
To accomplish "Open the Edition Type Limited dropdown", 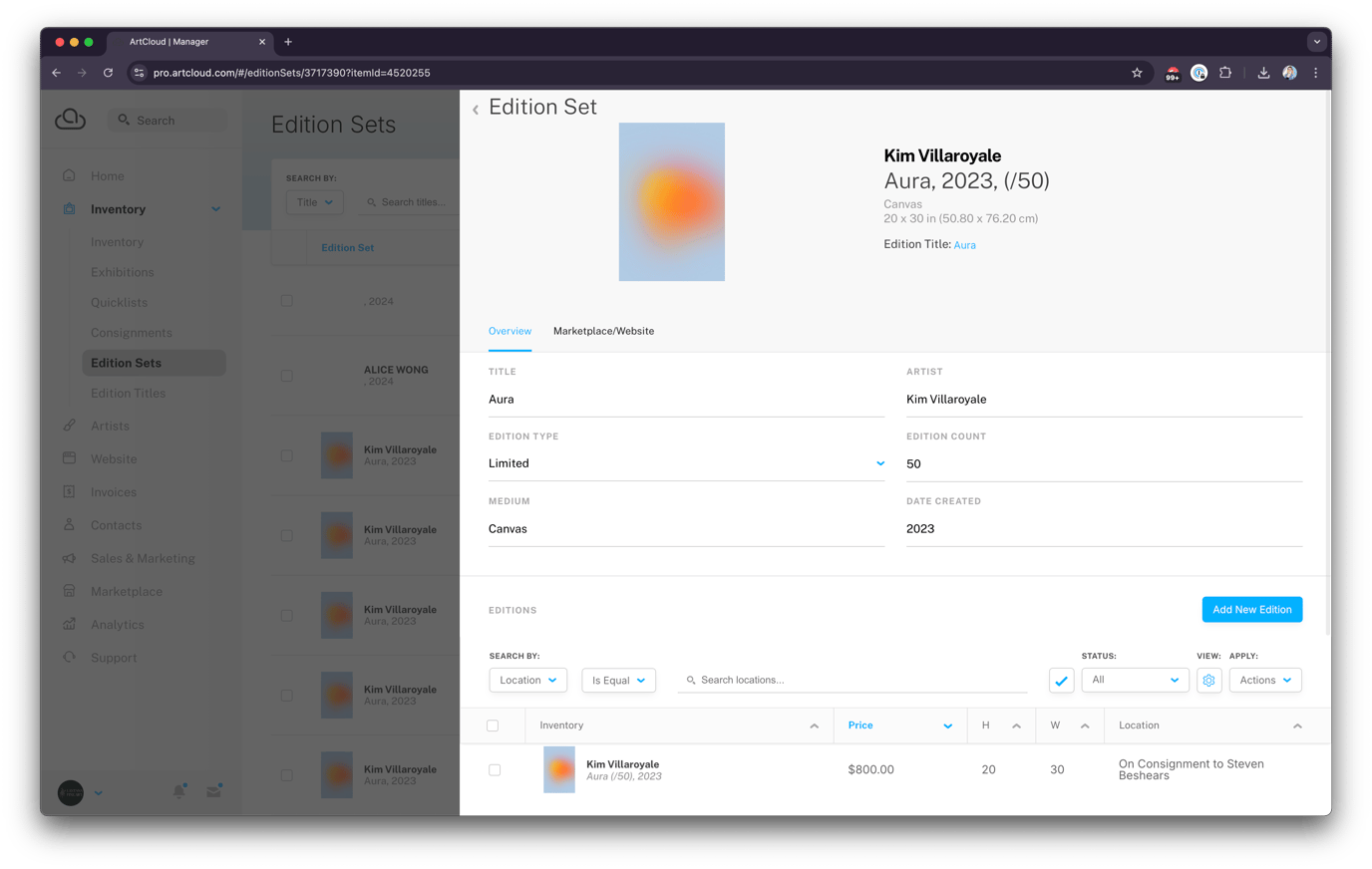I will pyautogui.click(x=686, y=463).
